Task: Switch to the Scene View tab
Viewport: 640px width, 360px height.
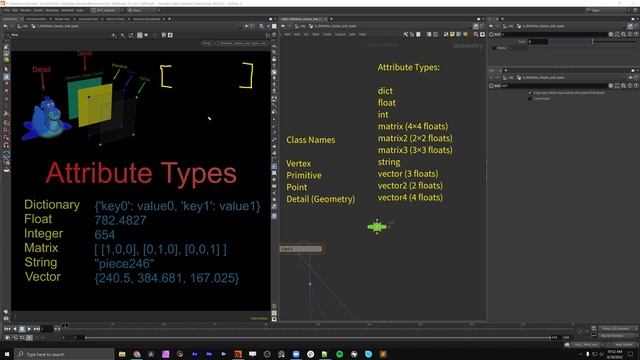Action: (10, 19)
